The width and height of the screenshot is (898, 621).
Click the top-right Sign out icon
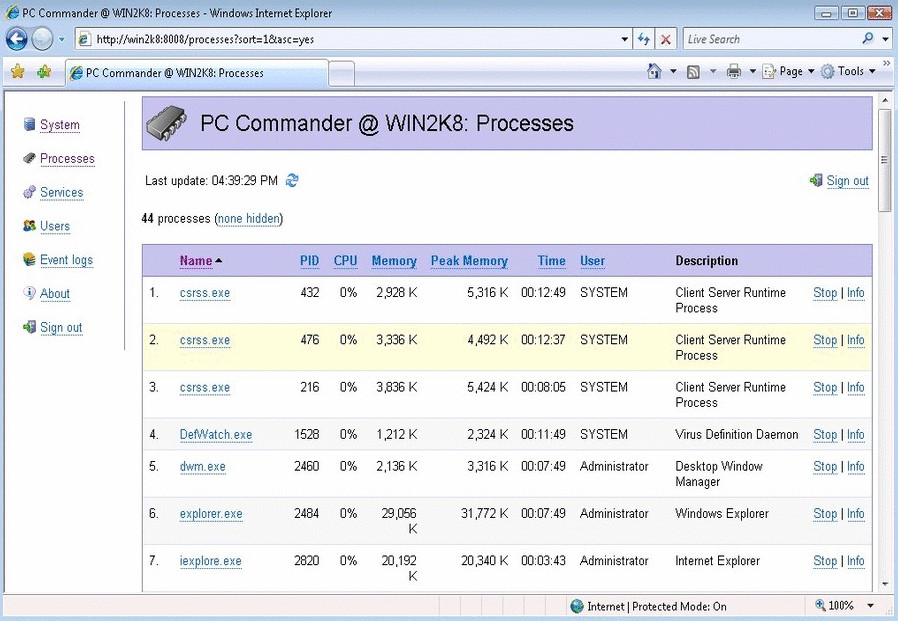[816, 180]
